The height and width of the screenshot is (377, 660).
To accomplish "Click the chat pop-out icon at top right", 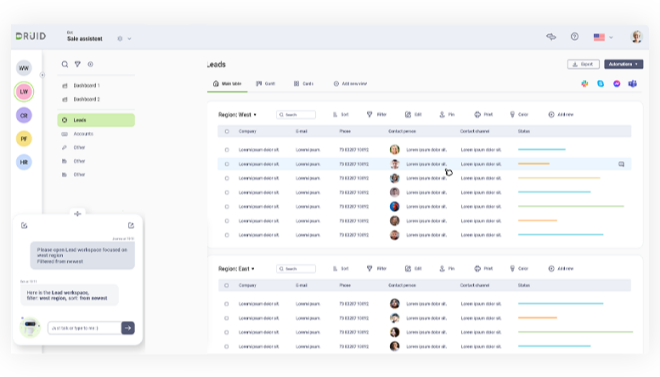I will tap(131, 226).
